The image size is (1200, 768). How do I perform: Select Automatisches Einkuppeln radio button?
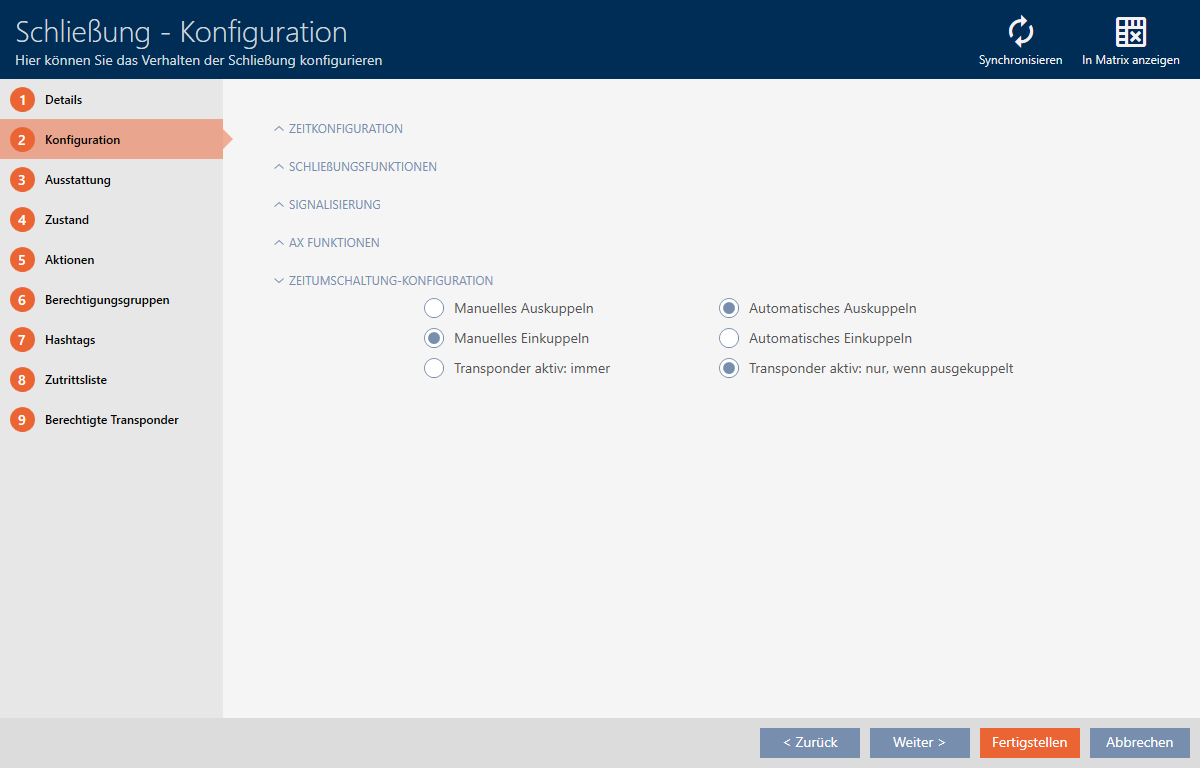click(729, 338)
